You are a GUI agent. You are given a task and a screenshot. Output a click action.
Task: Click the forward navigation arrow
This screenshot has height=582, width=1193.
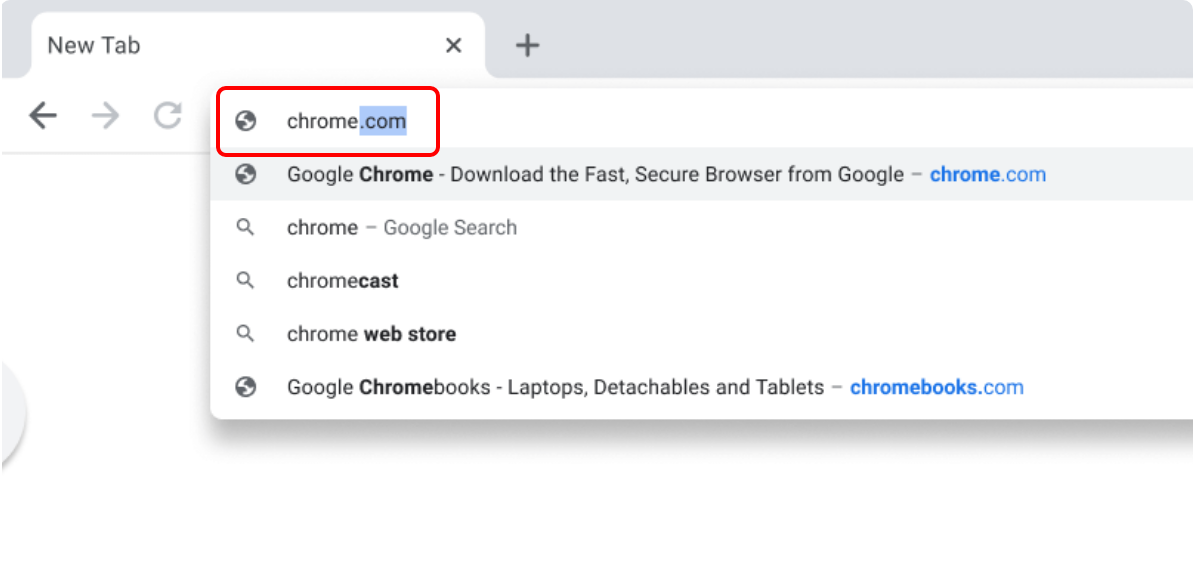[105, 116]
